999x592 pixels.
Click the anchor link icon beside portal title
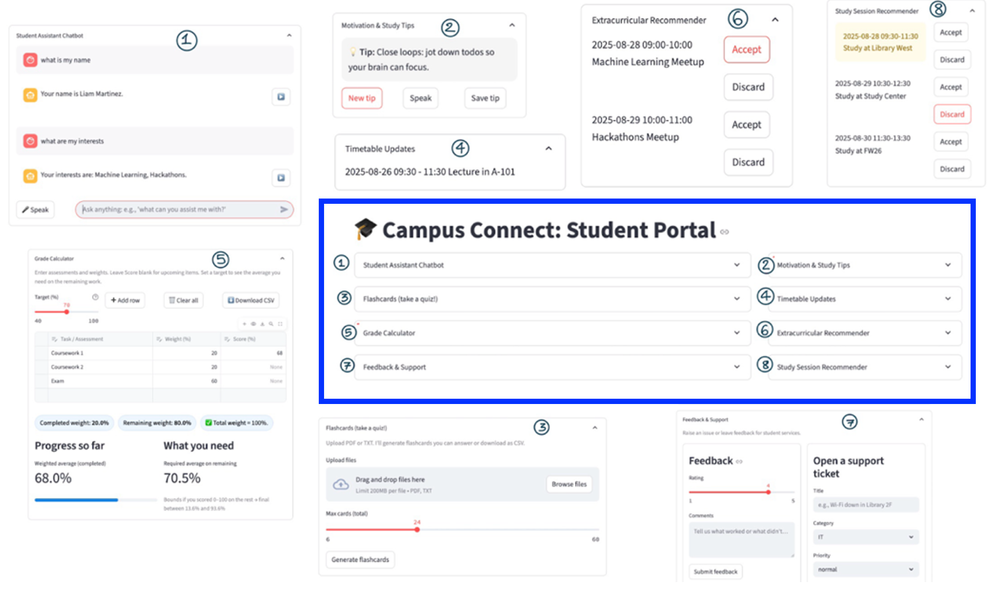(725, 233)
